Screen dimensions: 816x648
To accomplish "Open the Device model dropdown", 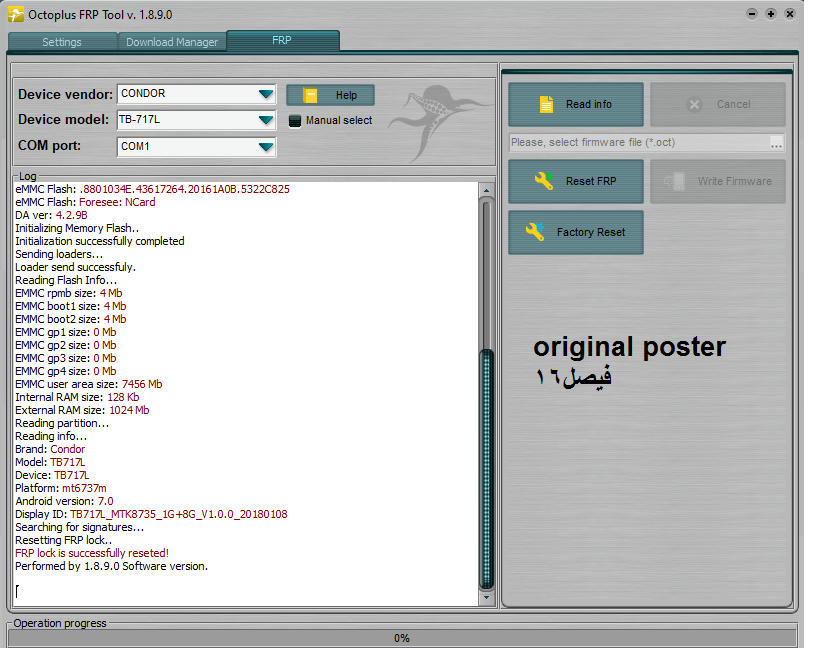I will pyautogui.click(x=265, y=120).
